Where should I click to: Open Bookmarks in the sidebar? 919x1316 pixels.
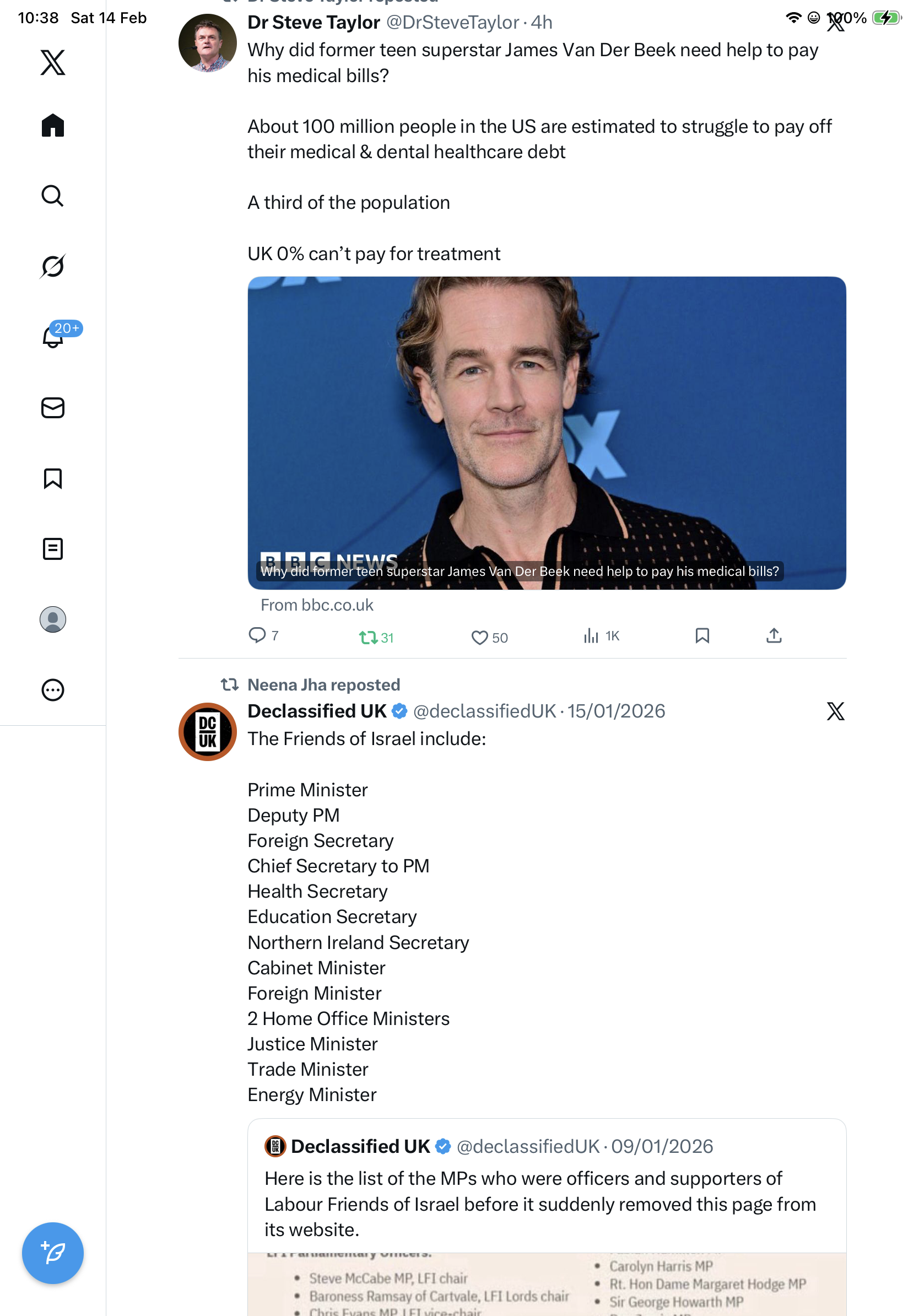pyautogui.click(x=53, y=478)
